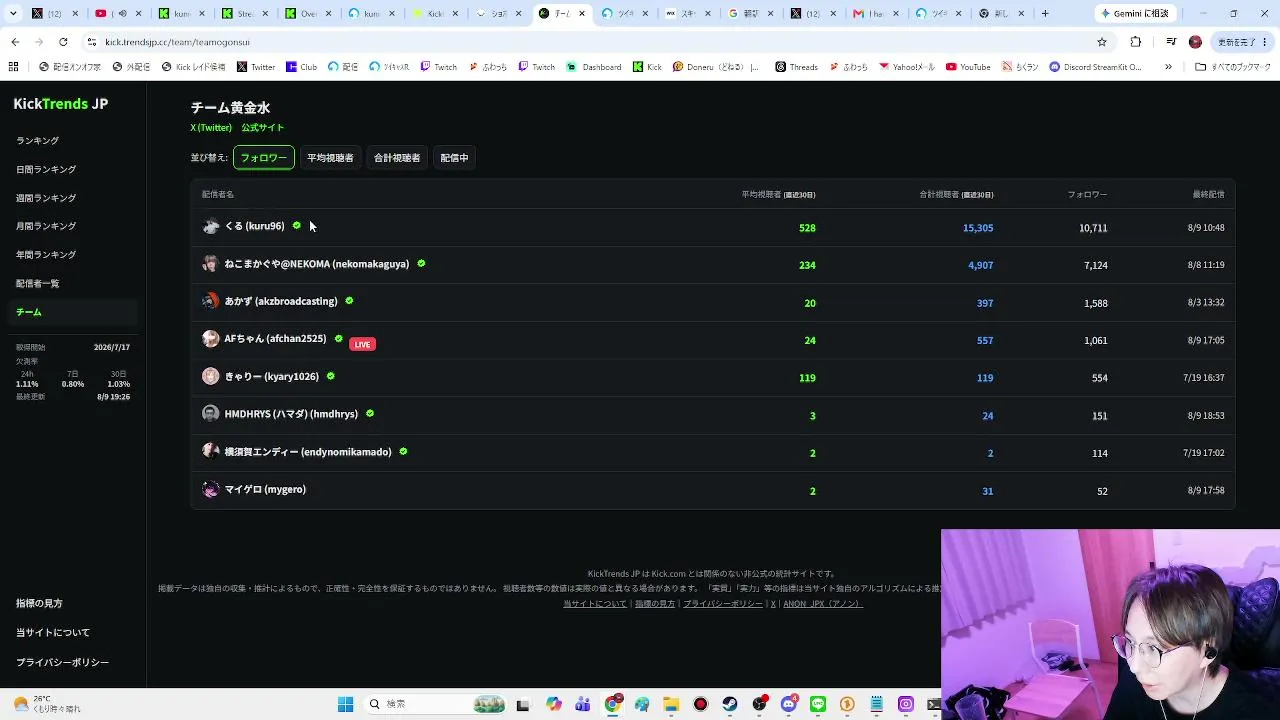1280x720 pixels.
Task: Go back using the browser back arrow
Action: coord(15,42)
